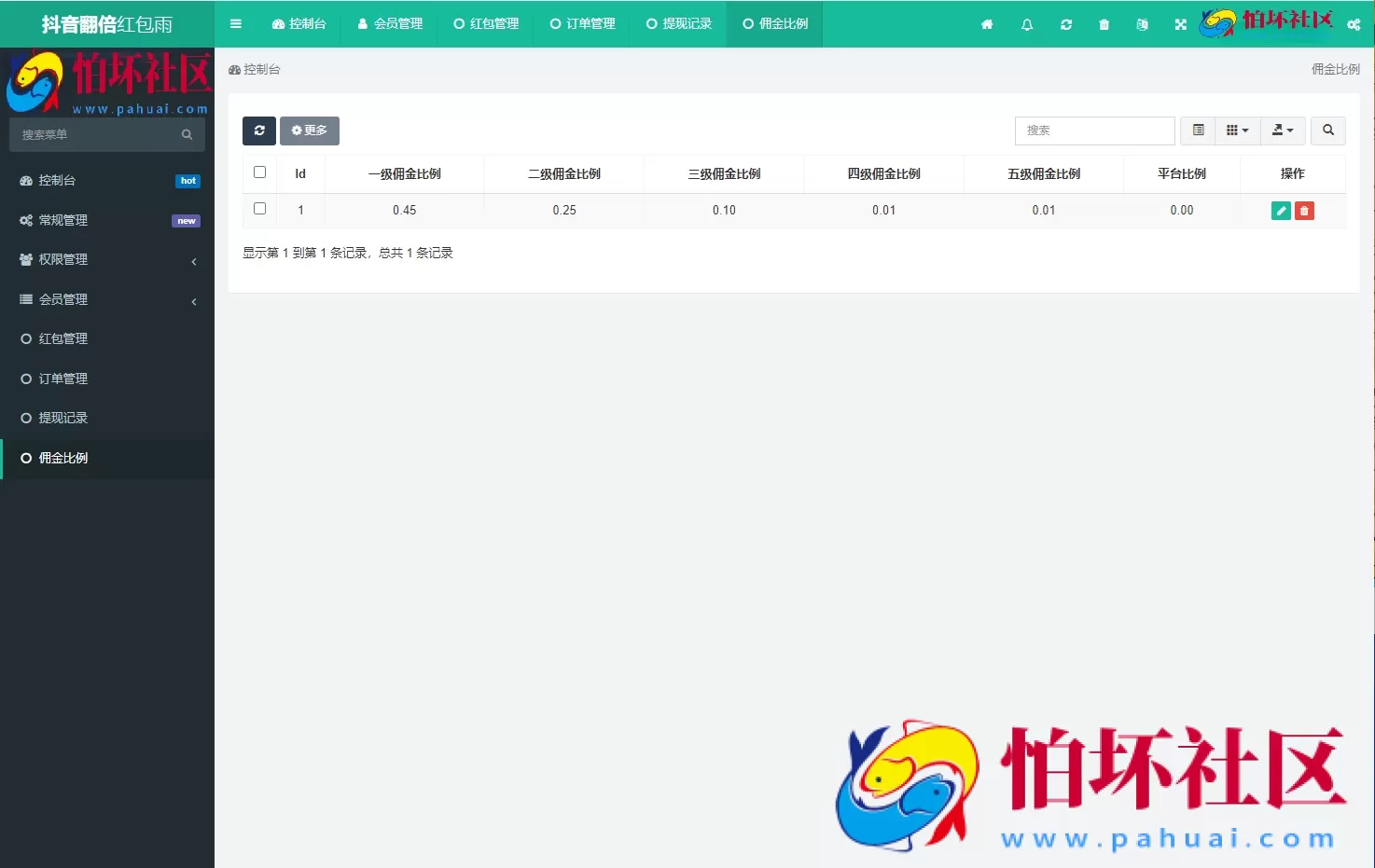This screenshot has height=868, width=1375.
Task: Click the 五级佣金比例 column header
Action: click(1044, 174)
